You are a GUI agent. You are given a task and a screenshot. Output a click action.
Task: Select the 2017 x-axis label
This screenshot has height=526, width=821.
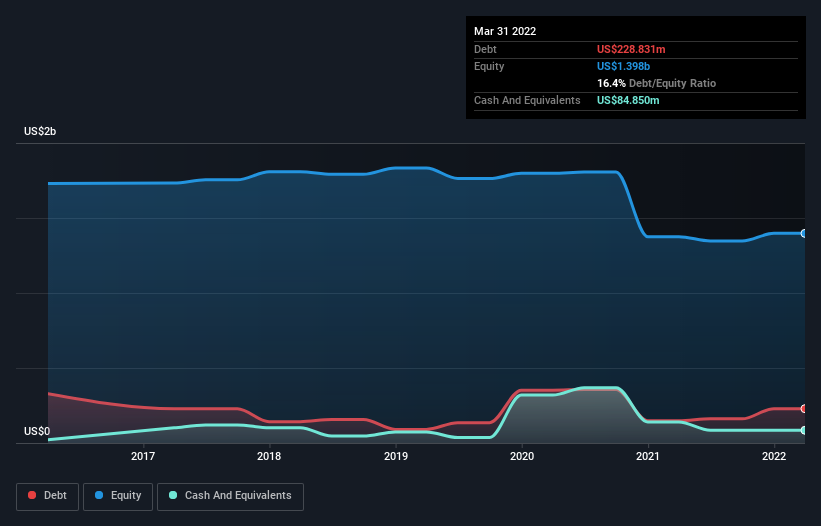tap(143, 456)
